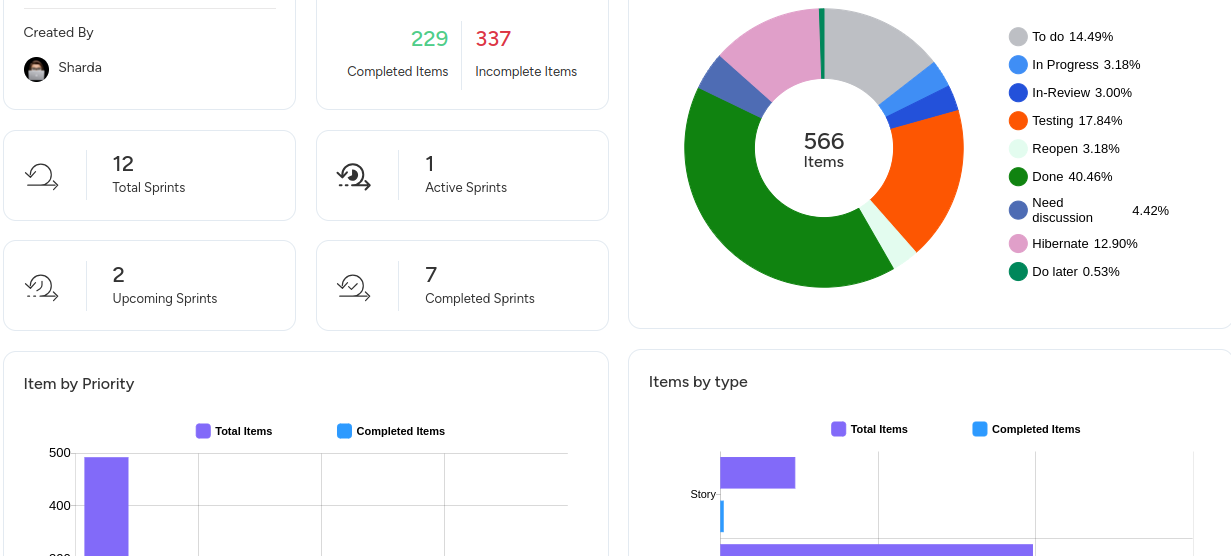Click the 229 Completed Items count
Screen dimensions: 1231x556
pyautogui.click(x=429, y=39)
